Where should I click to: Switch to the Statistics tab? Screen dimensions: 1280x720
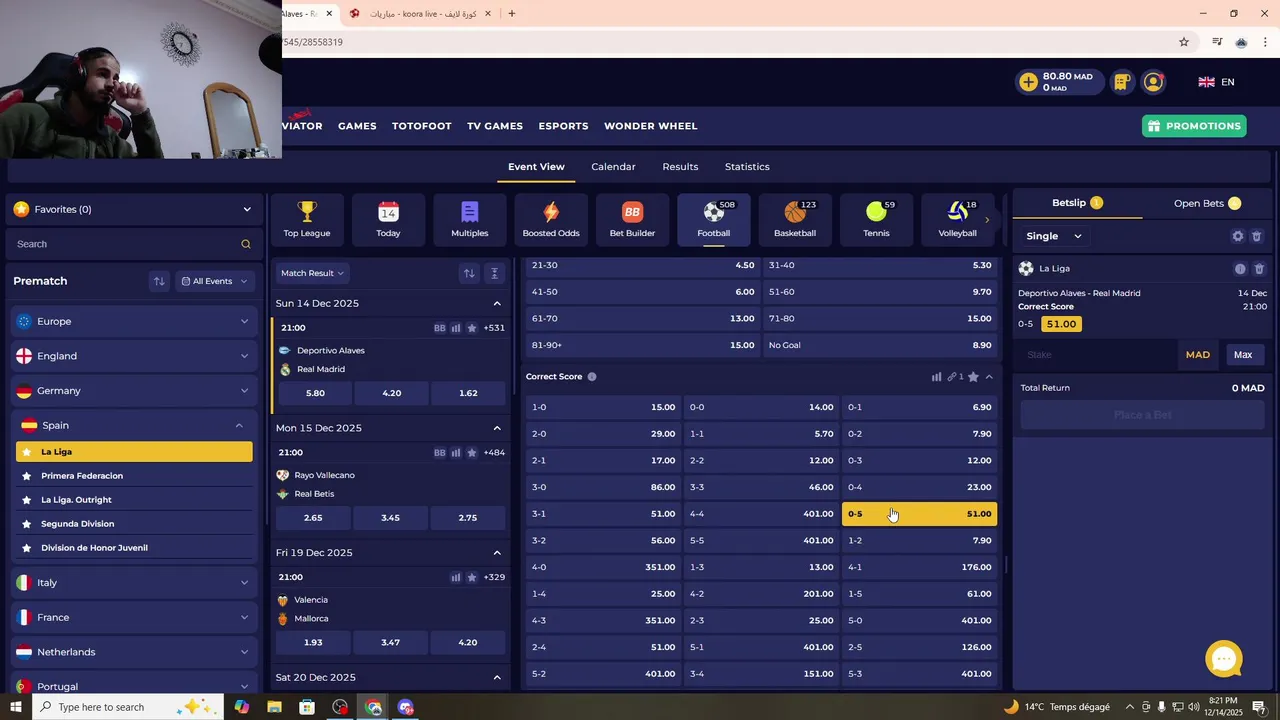pos(747,167)
